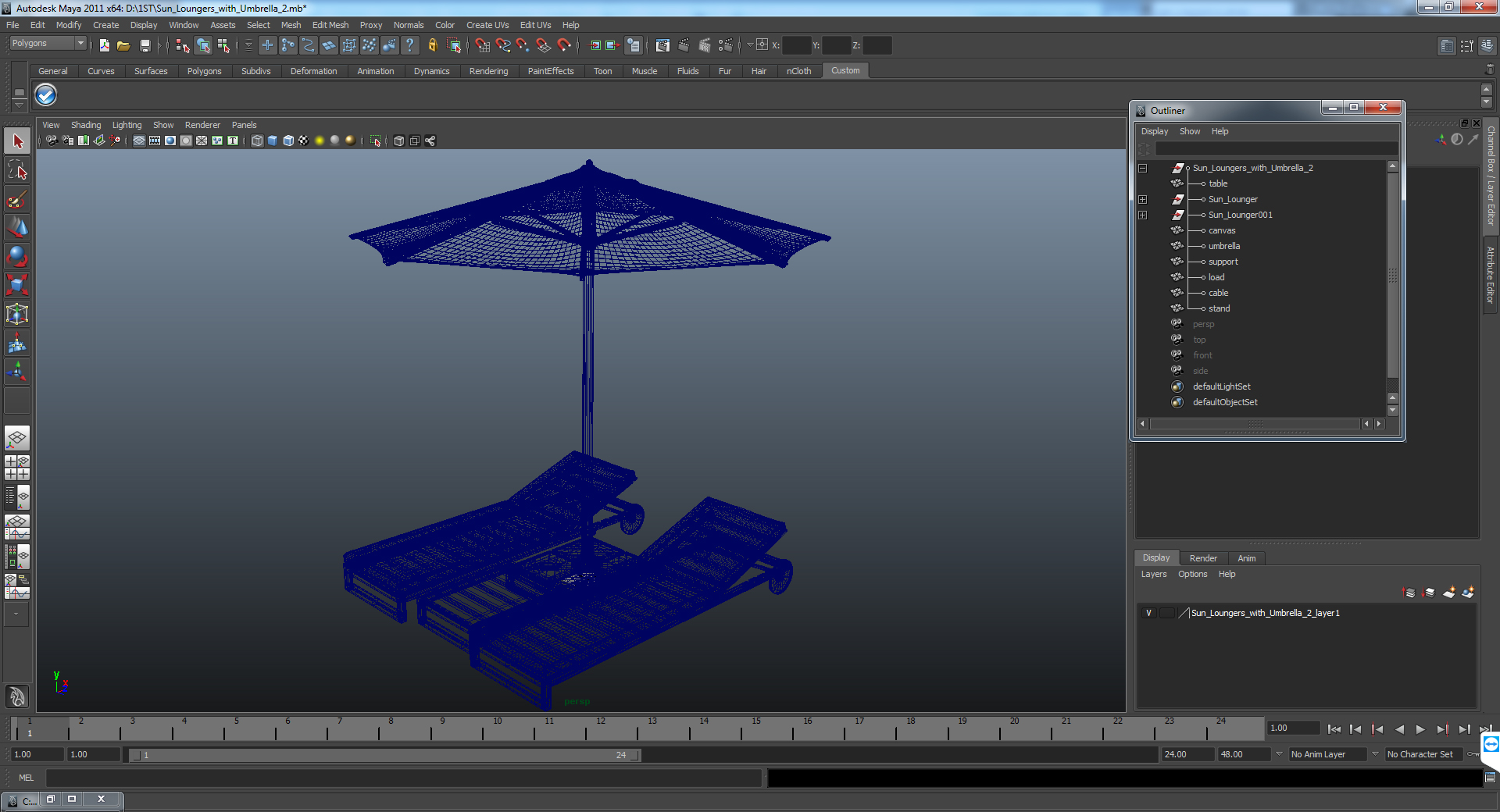Expand the Sun_Lounger001 node
This screenshot has height=812, width=1500.
(x=1142, y=215)
